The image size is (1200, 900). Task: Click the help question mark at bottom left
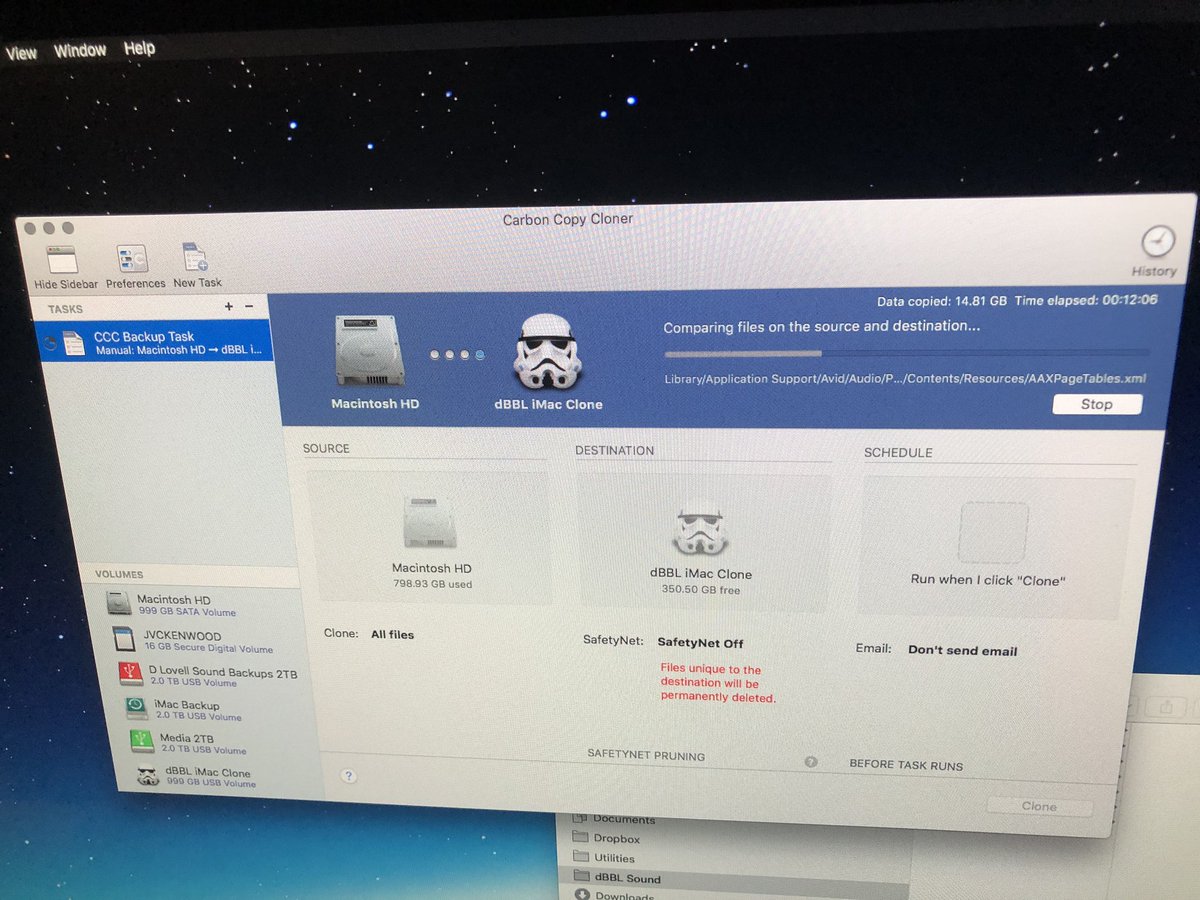coord(349,775)
